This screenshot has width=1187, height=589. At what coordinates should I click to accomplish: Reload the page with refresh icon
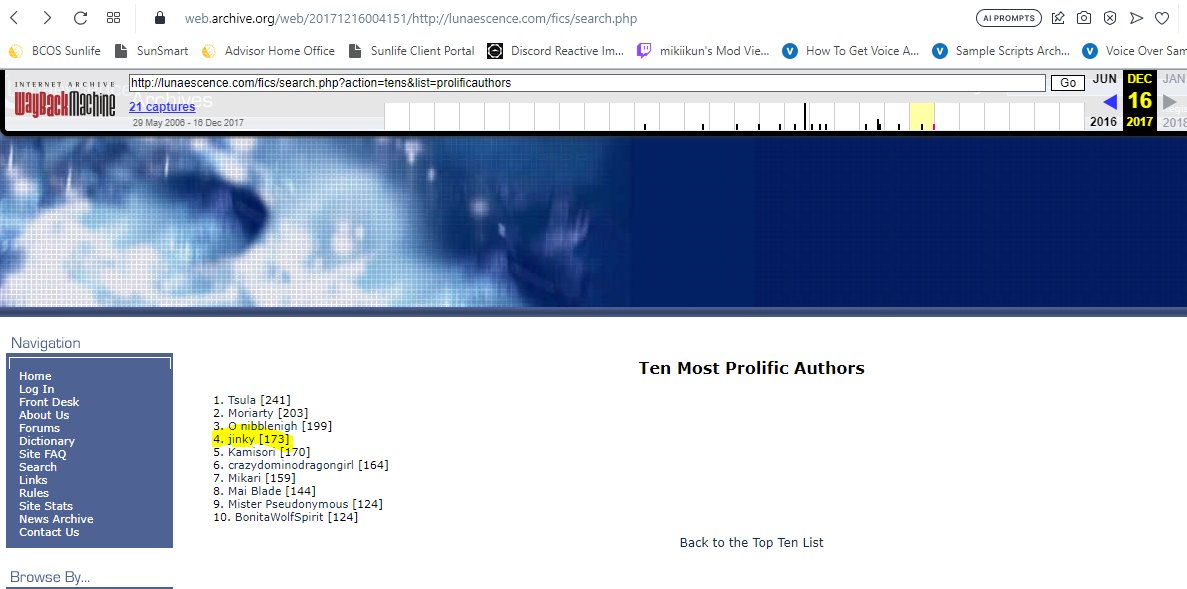(x=80, y=17)
